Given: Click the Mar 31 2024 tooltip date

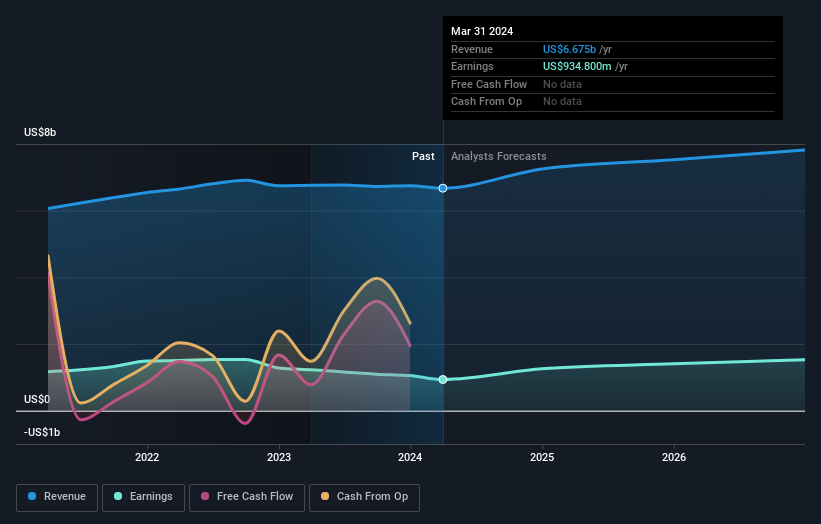Looking at the screenshot, I should (482, 31).
